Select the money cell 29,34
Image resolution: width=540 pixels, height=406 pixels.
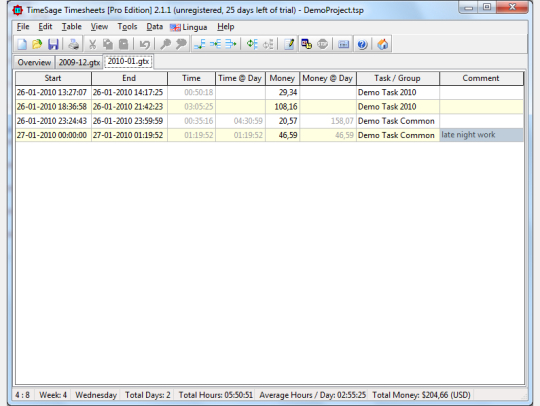point(282,92)
